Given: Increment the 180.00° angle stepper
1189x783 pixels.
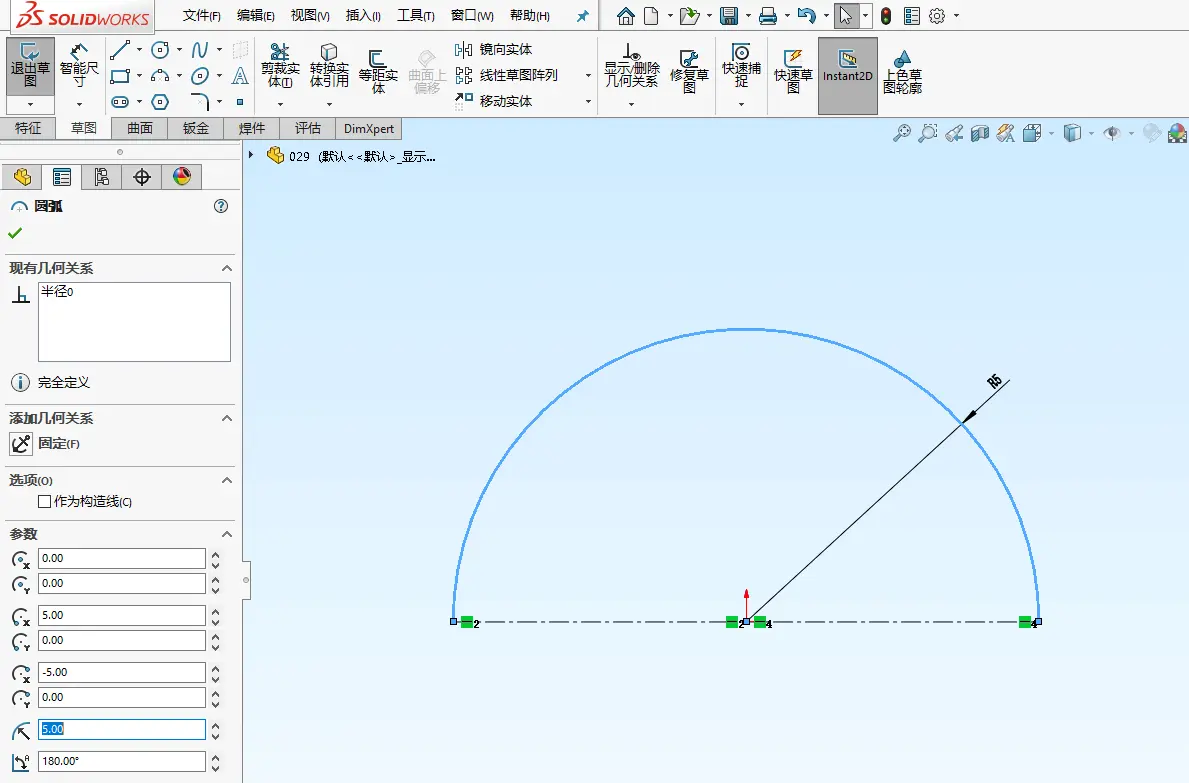Looking at the screenshot, I should [216, 756].
